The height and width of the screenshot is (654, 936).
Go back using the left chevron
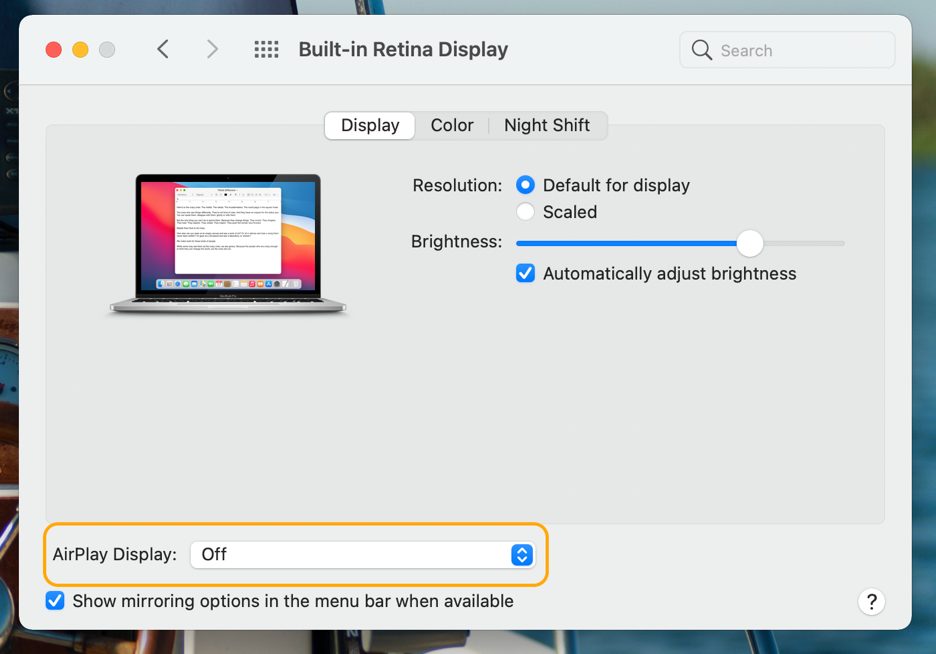click(163, 49)
